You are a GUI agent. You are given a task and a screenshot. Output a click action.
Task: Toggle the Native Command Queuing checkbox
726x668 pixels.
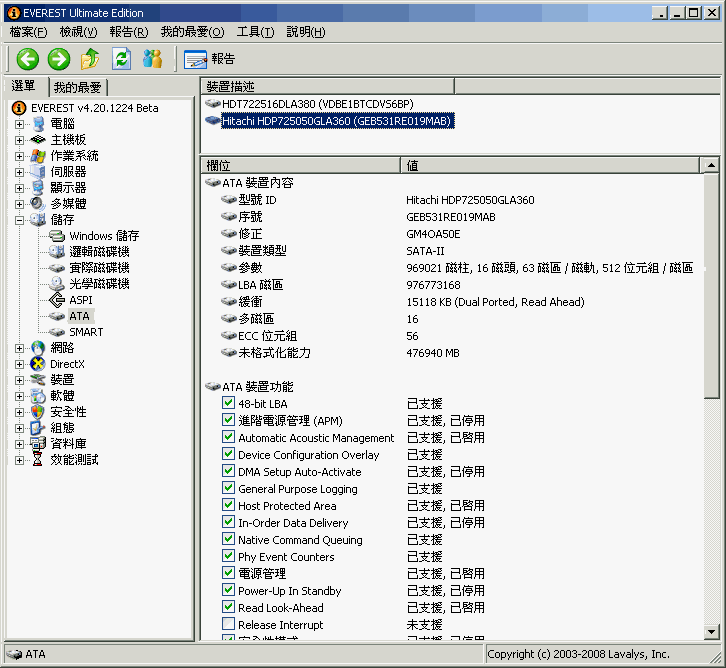pyautogui.click(x=228, y=539)
